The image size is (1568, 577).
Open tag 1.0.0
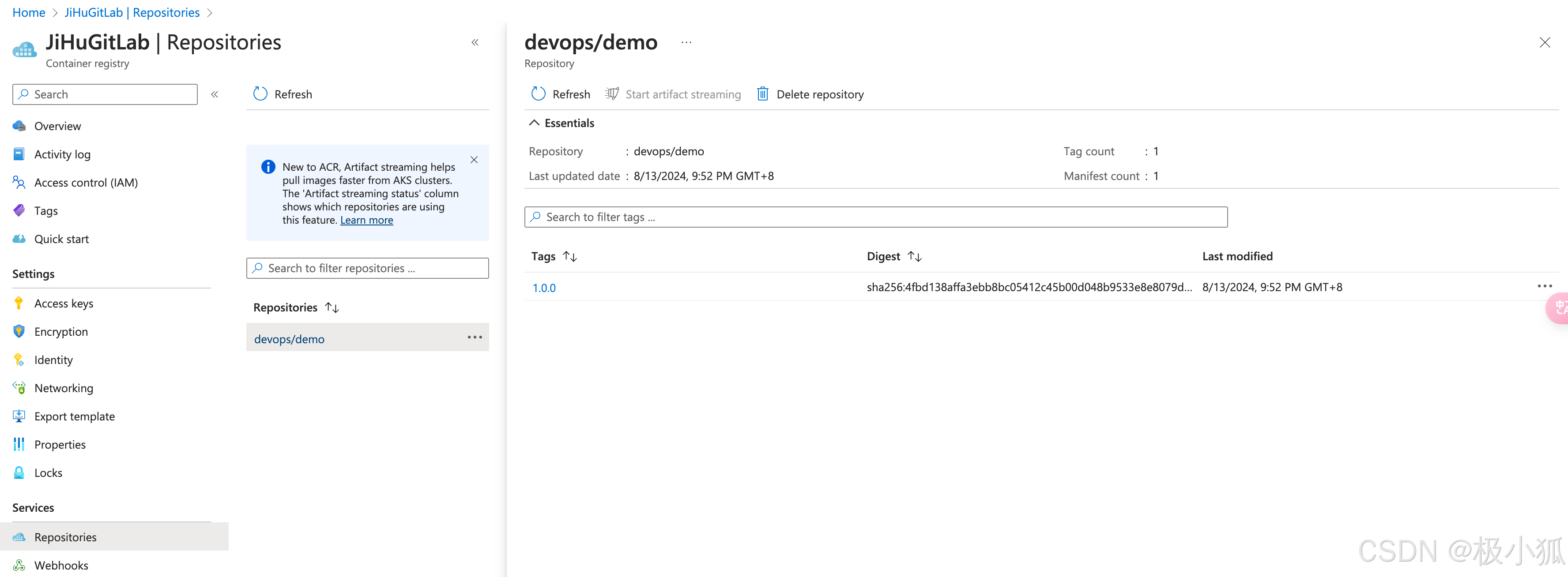544,288
